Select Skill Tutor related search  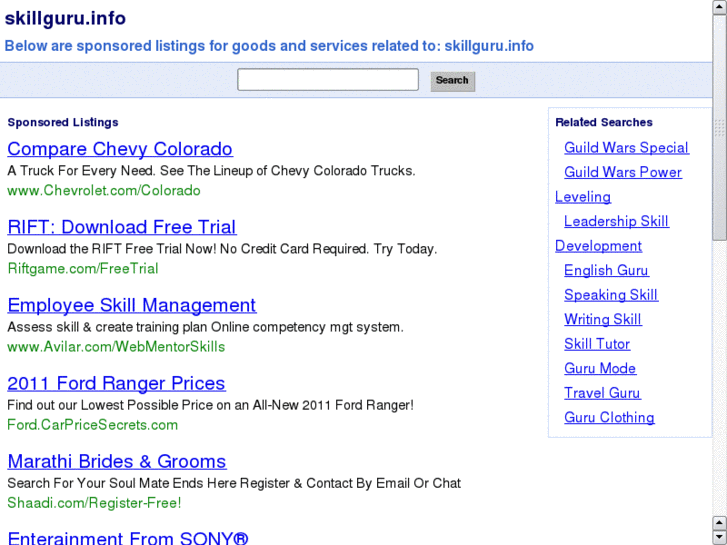(x=597, y=344)
